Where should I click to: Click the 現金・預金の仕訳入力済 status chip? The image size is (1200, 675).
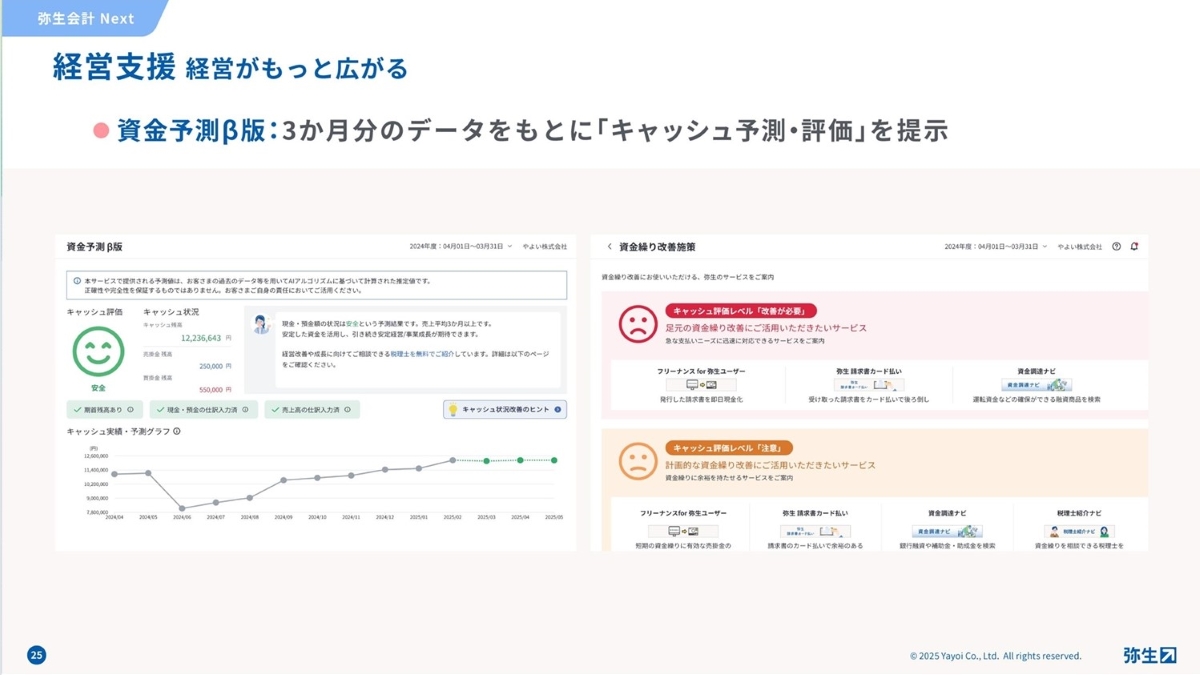click(204, 410)
